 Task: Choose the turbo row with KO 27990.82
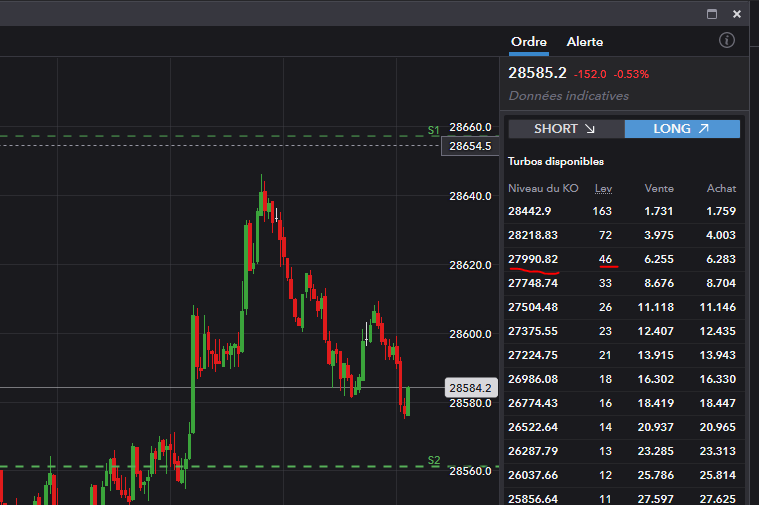point(533,259)
